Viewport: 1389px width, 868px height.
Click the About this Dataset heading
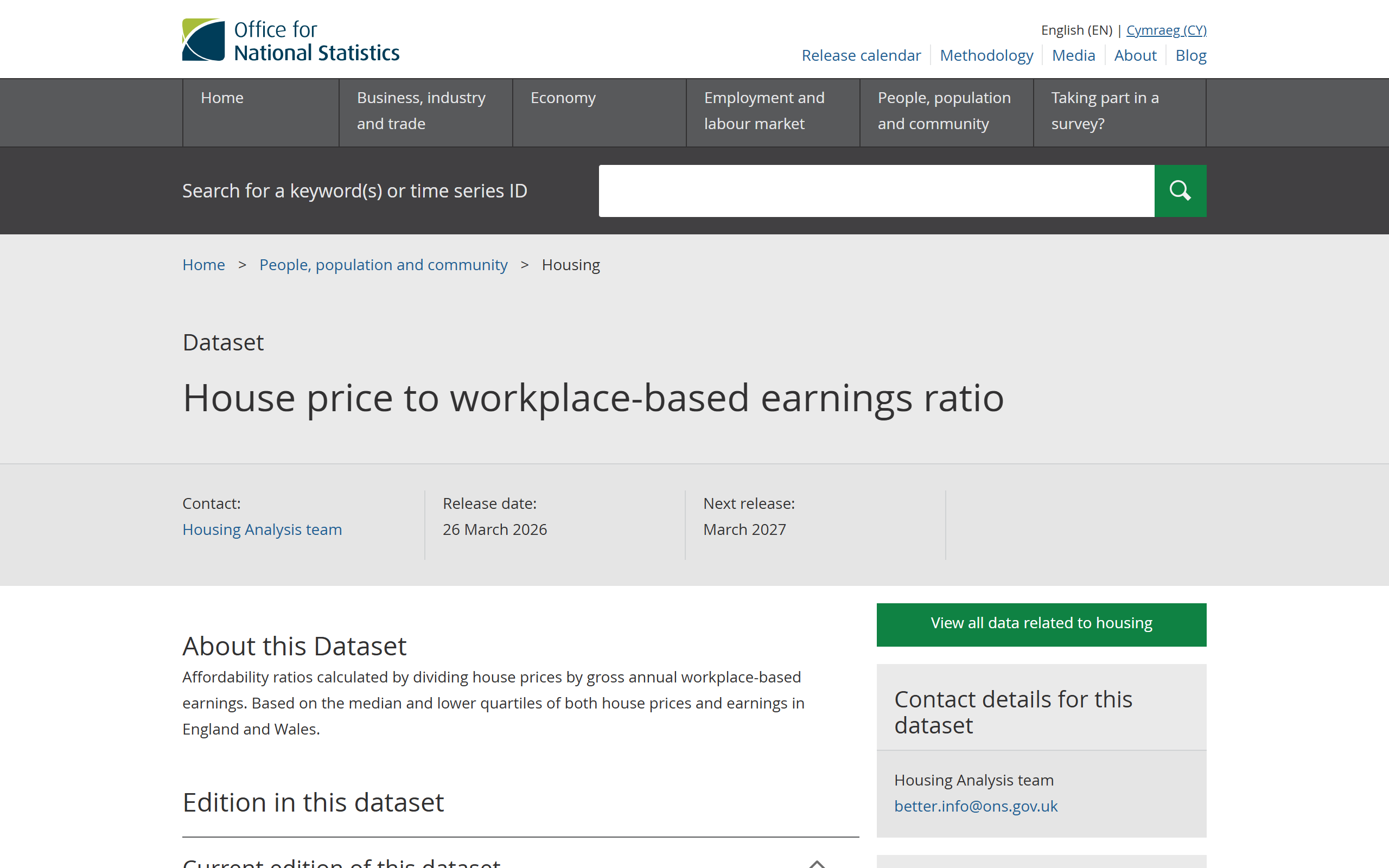click(x=295, y=646)
